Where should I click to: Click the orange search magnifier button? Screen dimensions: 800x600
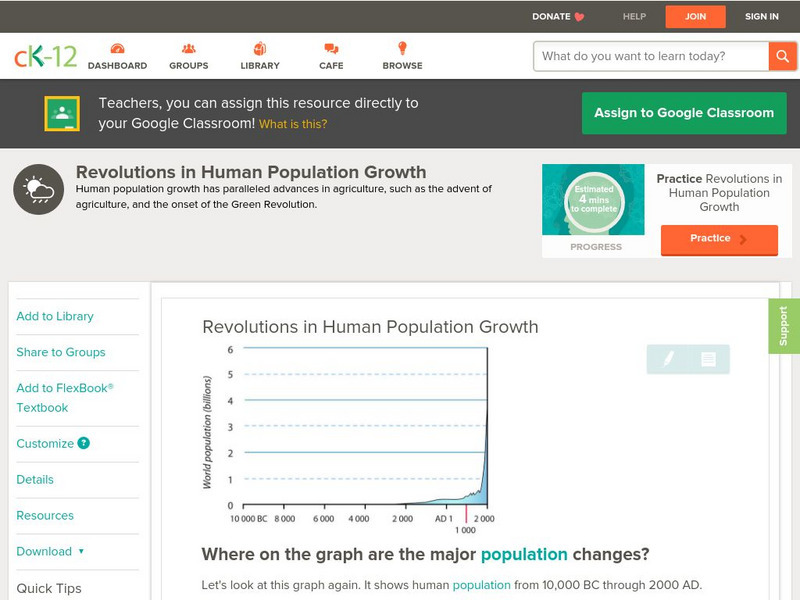782,56
